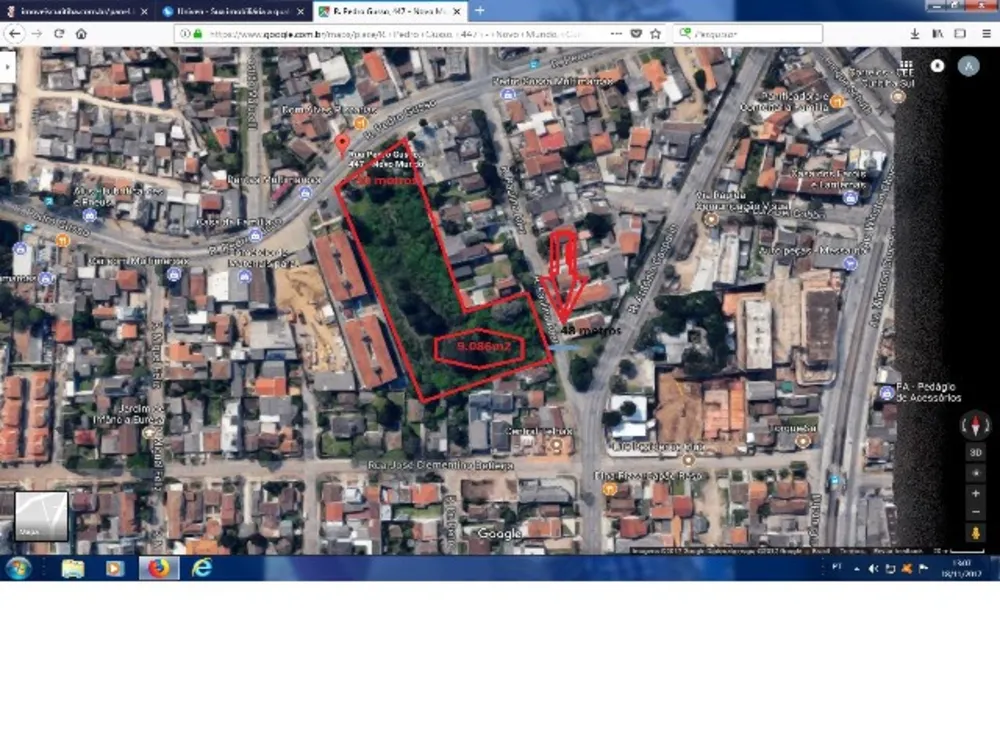Open Windows Media Player in taskbar
The image size is (1000, 750).
pos(115,568)
